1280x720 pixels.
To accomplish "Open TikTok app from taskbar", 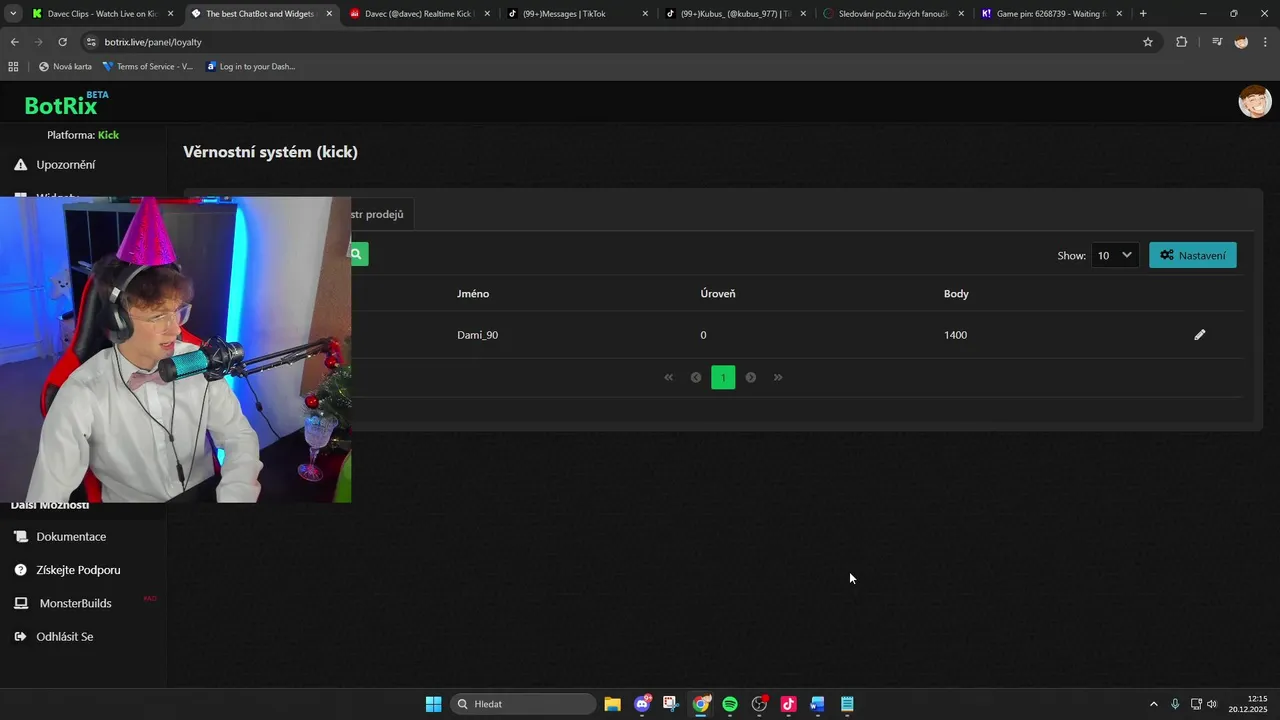I will coord(788,704).
